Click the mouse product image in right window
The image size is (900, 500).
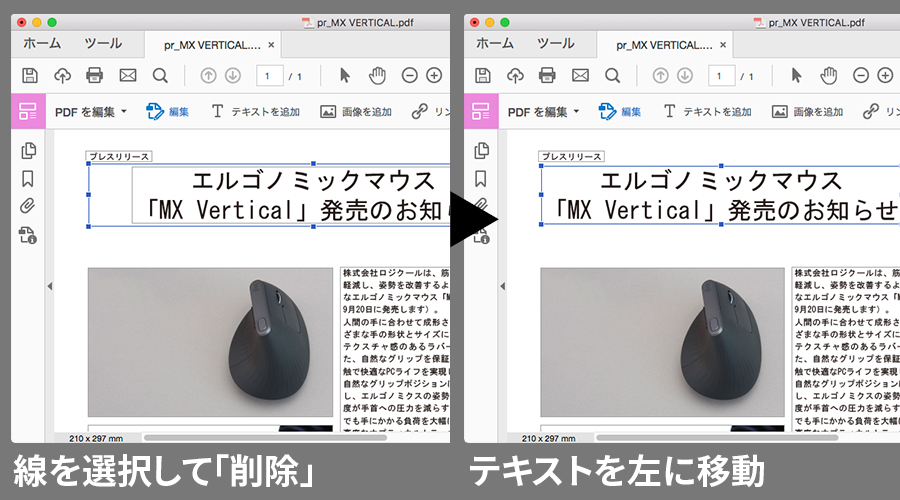click(x=662, y=342)
